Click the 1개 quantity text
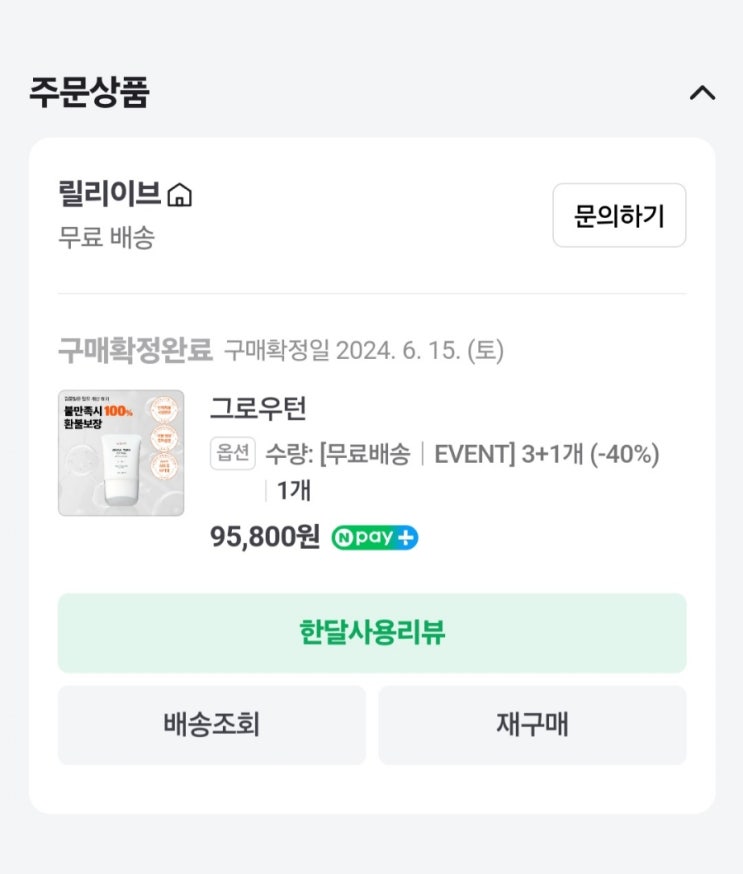743x874 pixels. click(x=293, y=491)
